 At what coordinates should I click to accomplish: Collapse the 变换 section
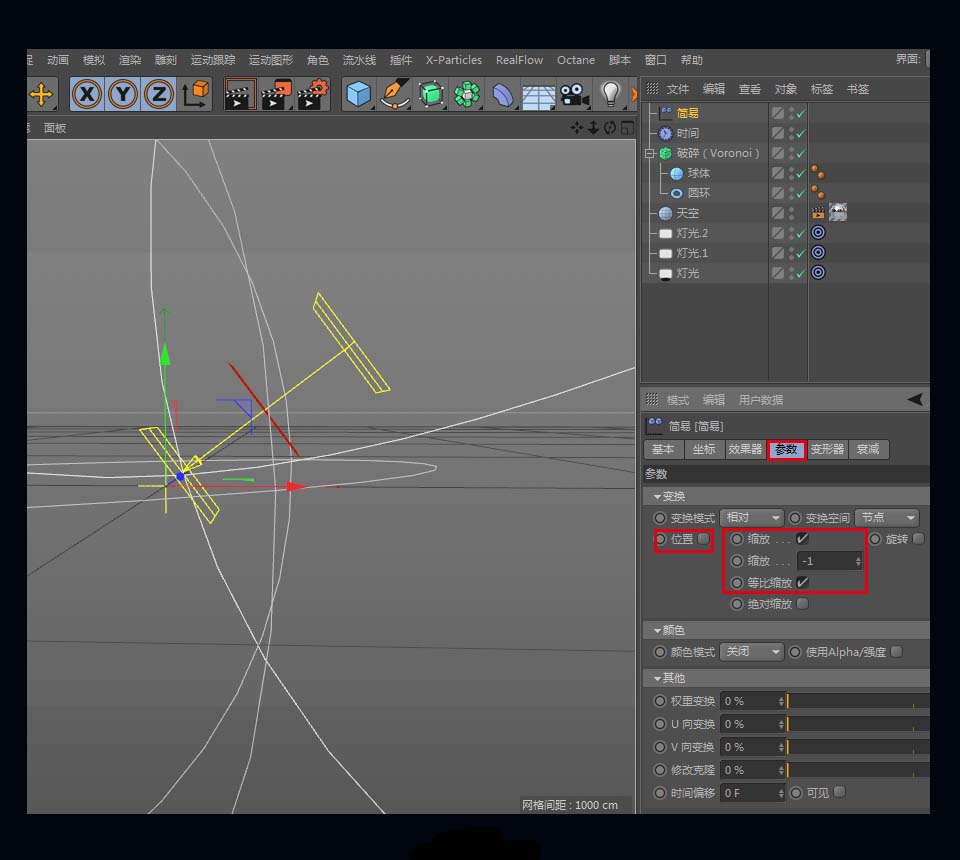(658, 496)
